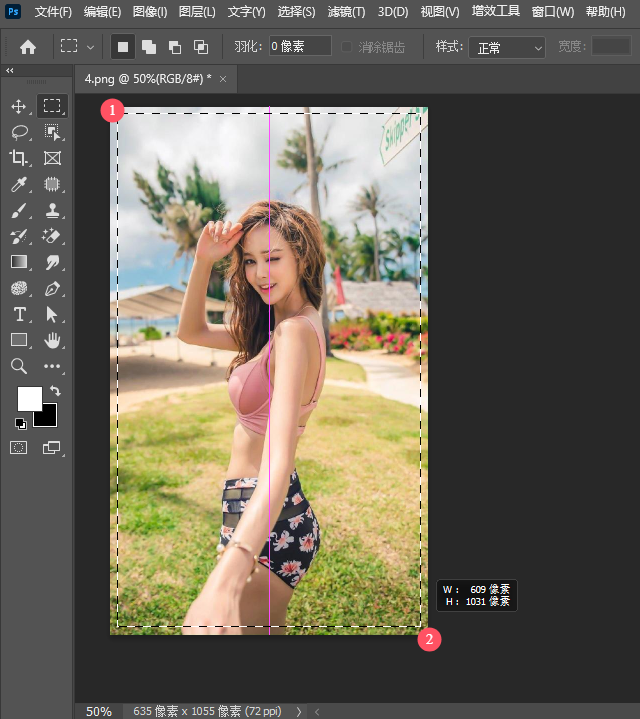Open the 图层(L) menu
This screenshot has width=640, height=719.
pyautogui.click(x=197, y=11)
